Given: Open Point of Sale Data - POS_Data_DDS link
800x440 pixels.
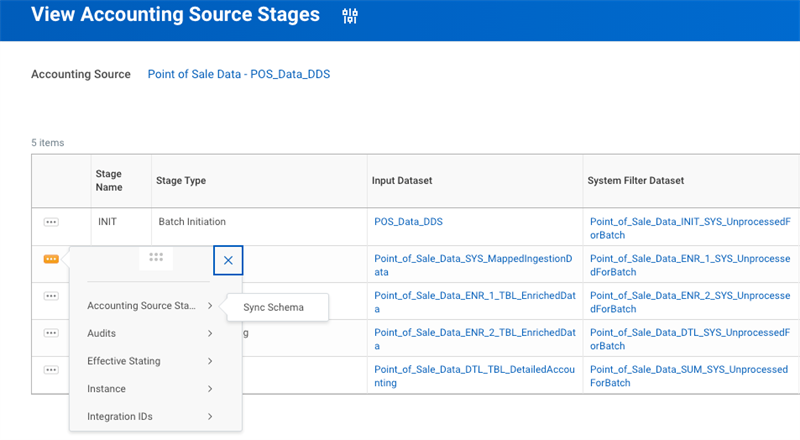Looking at the screenshot, I should point(239,74).
